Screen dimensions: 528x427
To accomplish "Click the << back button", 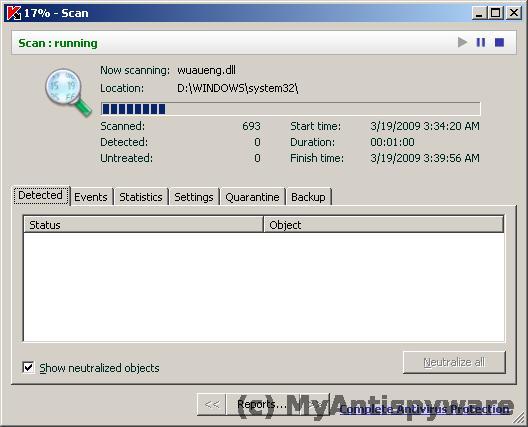I will [x=212, y=404].
